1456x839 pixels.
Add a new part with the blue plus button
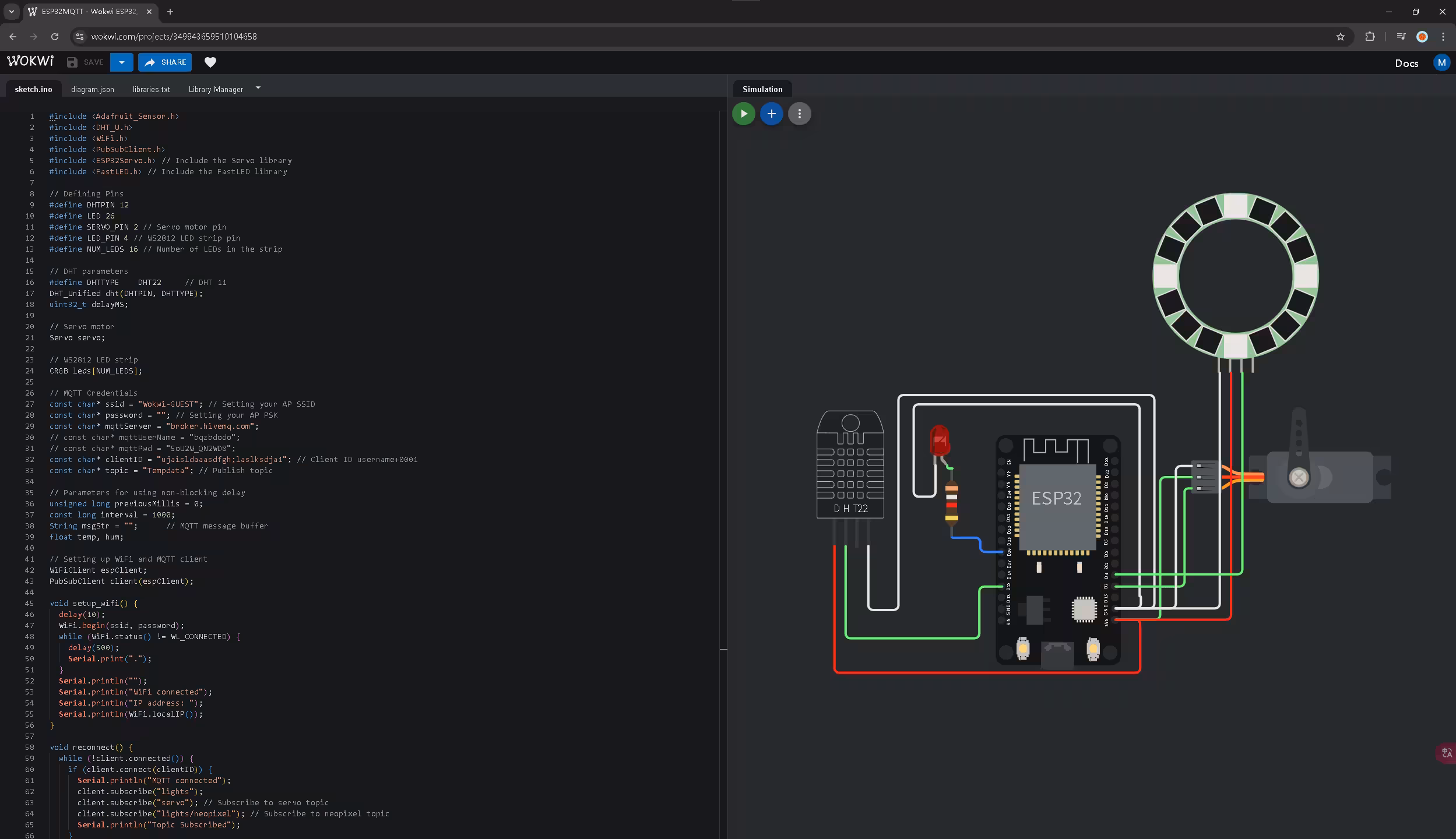coord(771,114)
